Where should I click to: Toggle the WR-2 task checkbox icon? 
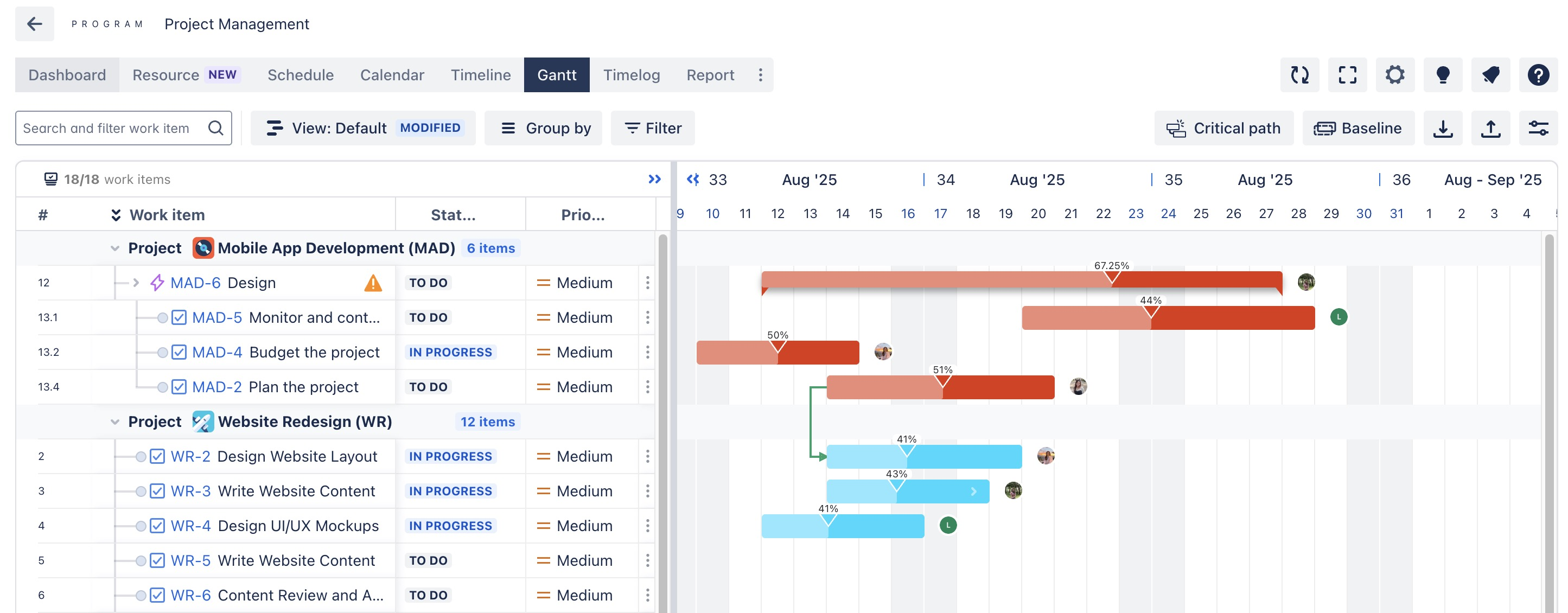click(x=157, y=457)
